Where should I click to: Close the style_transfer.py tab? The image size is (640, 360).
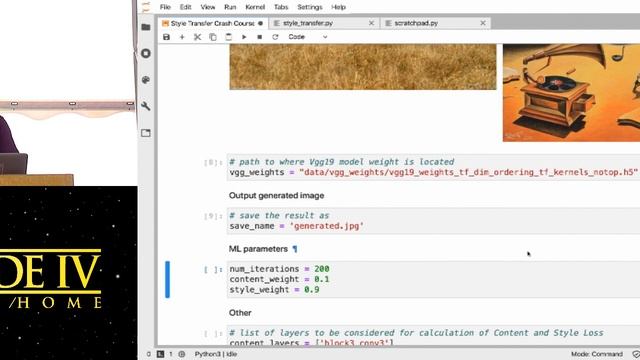371,23
